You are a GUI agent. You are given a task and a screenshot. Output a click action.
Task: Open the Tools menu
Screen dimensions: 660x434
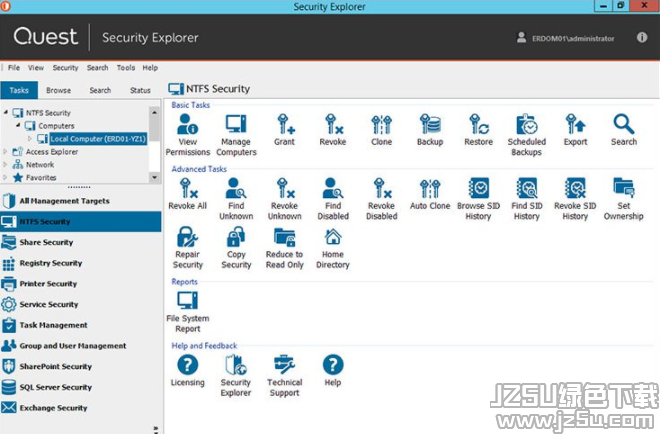click(x=126, y=68)
